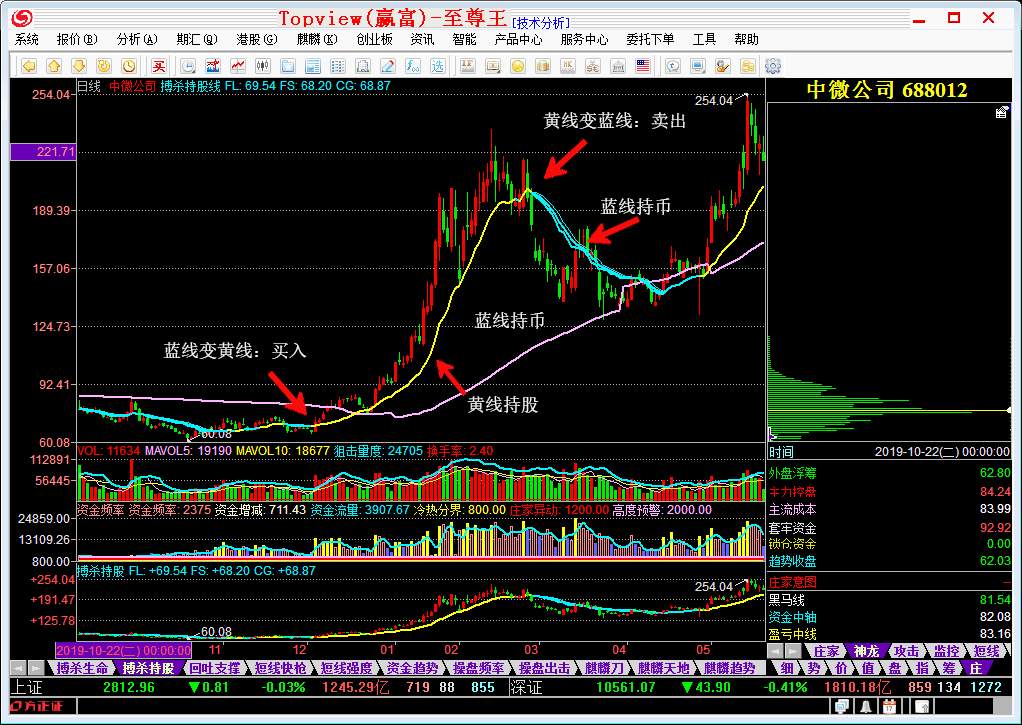Click the 选 stock selector icon

[437, 66]
